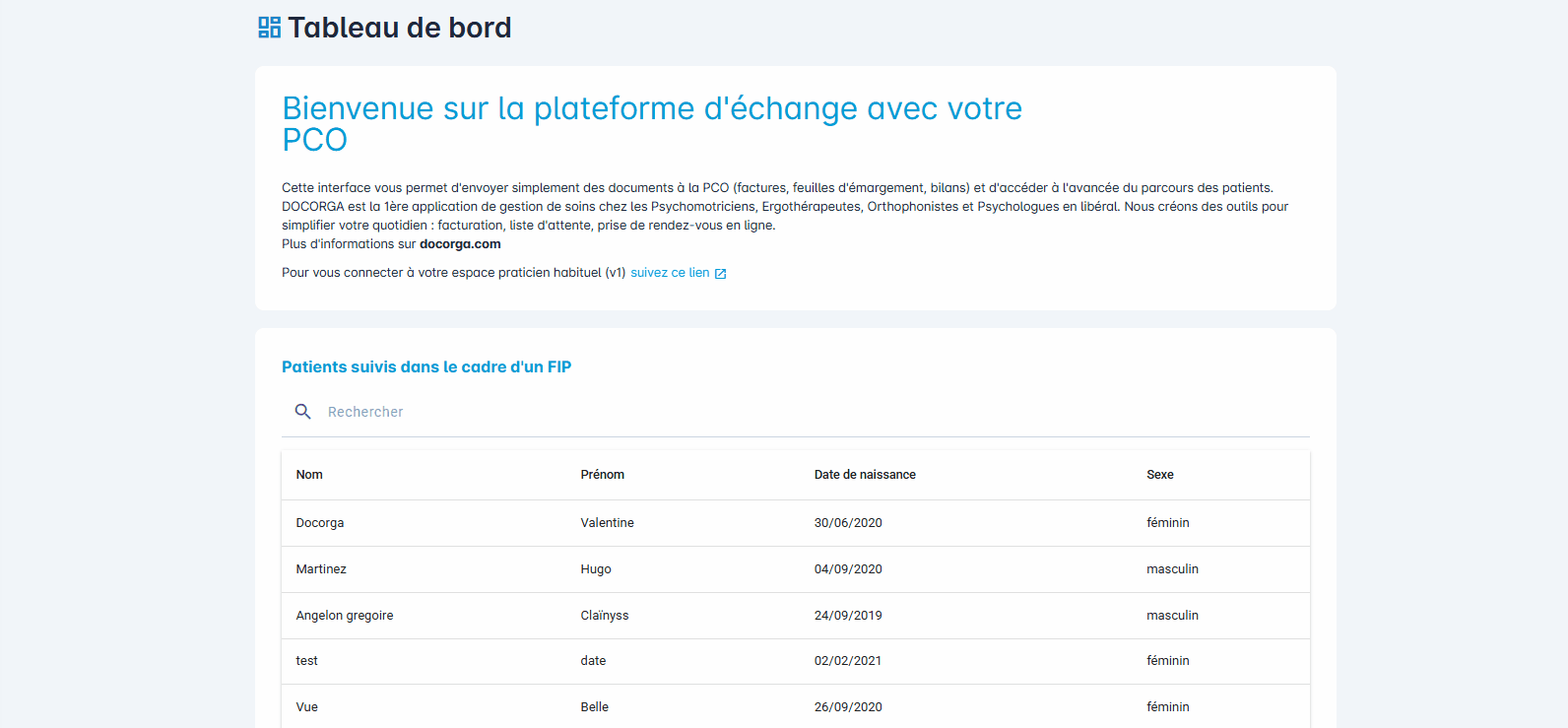Screen dimensions: 1568x728
Task: Select the test date patient row
Action: point(796,661)
